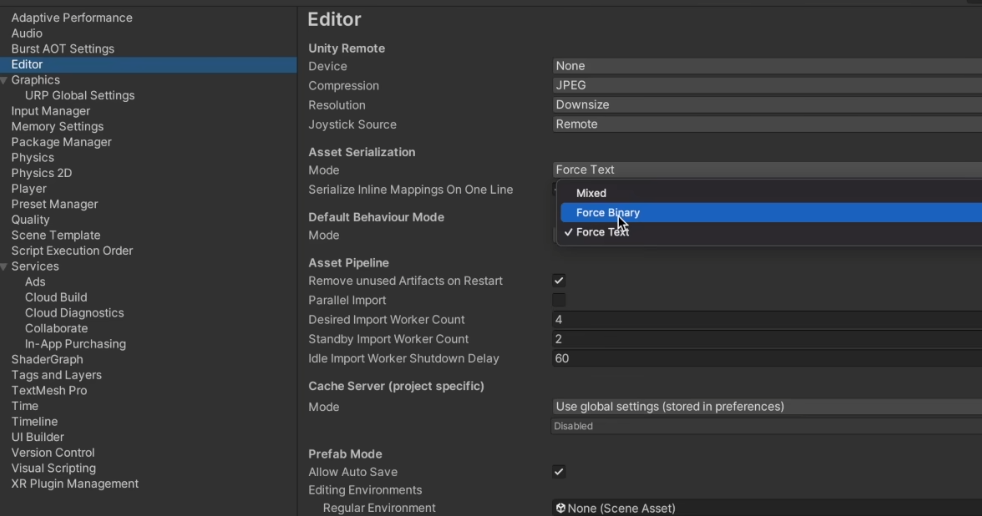Open Collaborate settings
The height and width of the screenshot is (516, 982).
(x=56, y=328)
